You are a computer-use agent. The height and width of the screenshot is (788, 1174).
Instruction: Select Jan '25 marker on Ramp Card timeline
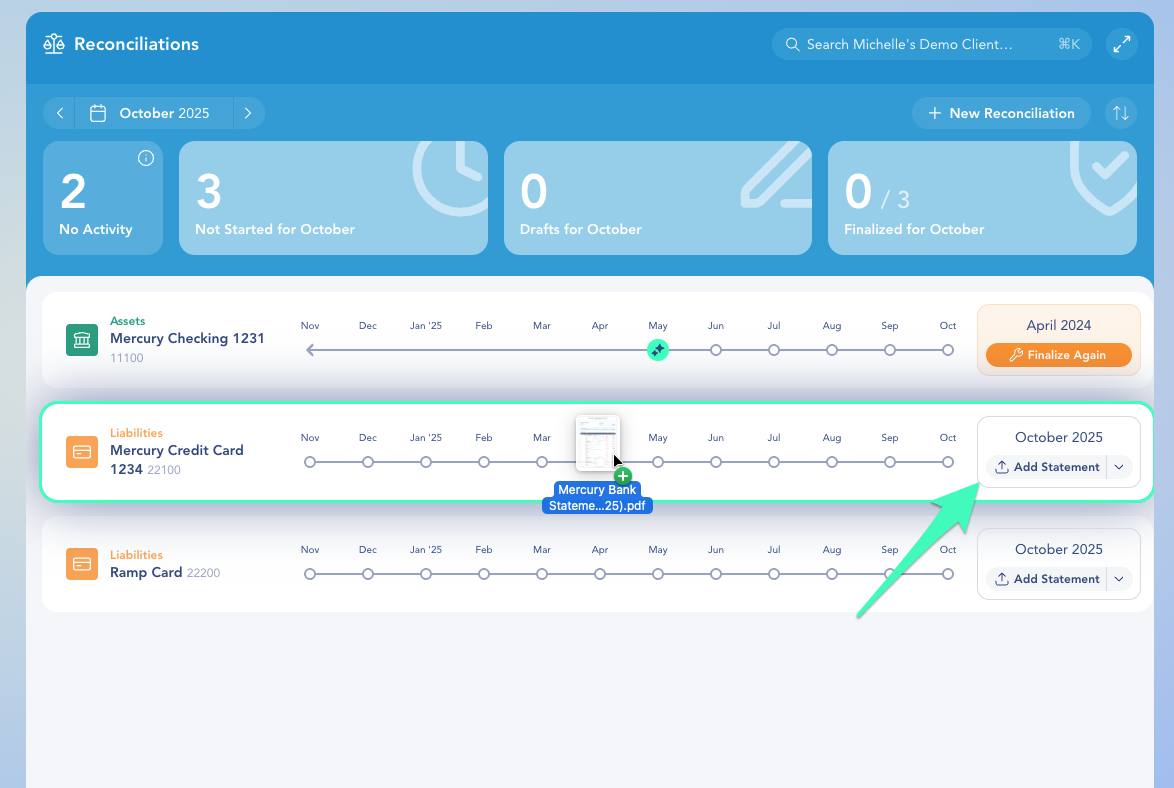tap(426, 574)
